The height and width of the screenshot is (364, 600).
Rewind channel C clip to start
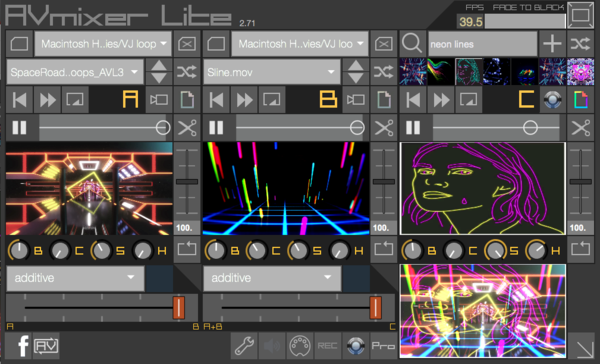coord(413,100)
